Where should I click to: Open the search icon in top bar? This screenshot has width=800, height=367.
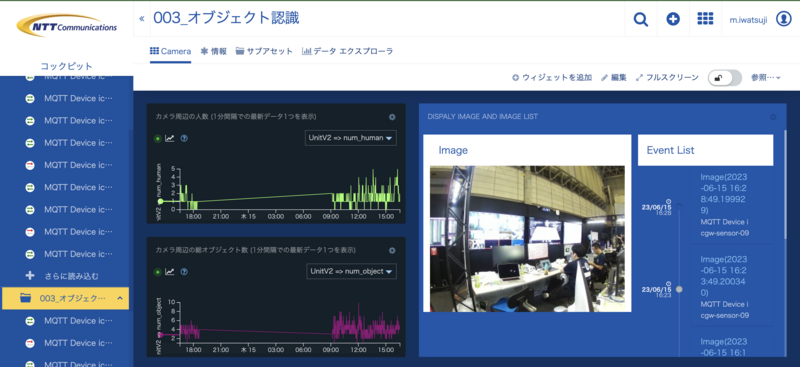(641, 19)
